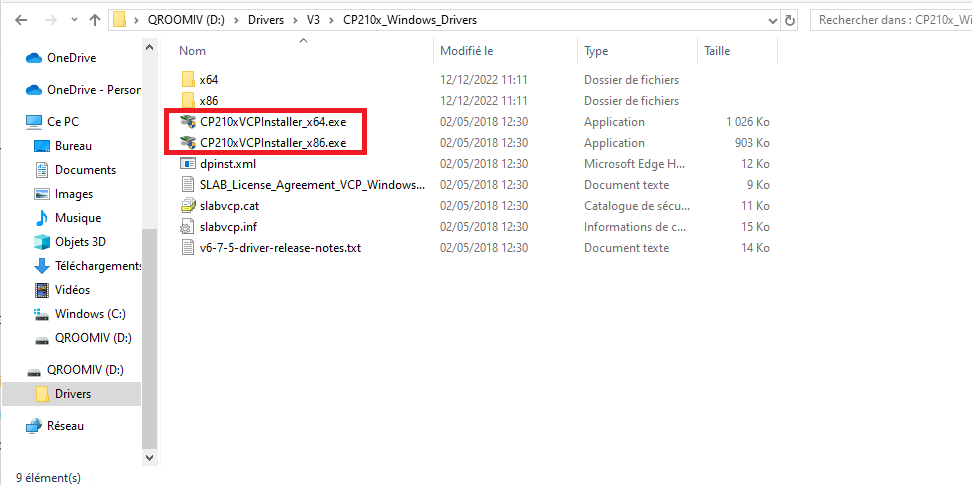Select CP210xVCPInstaller_x64.exe installer icon
The height and width of the screenshot is (485, 972).
coord(188,122)
